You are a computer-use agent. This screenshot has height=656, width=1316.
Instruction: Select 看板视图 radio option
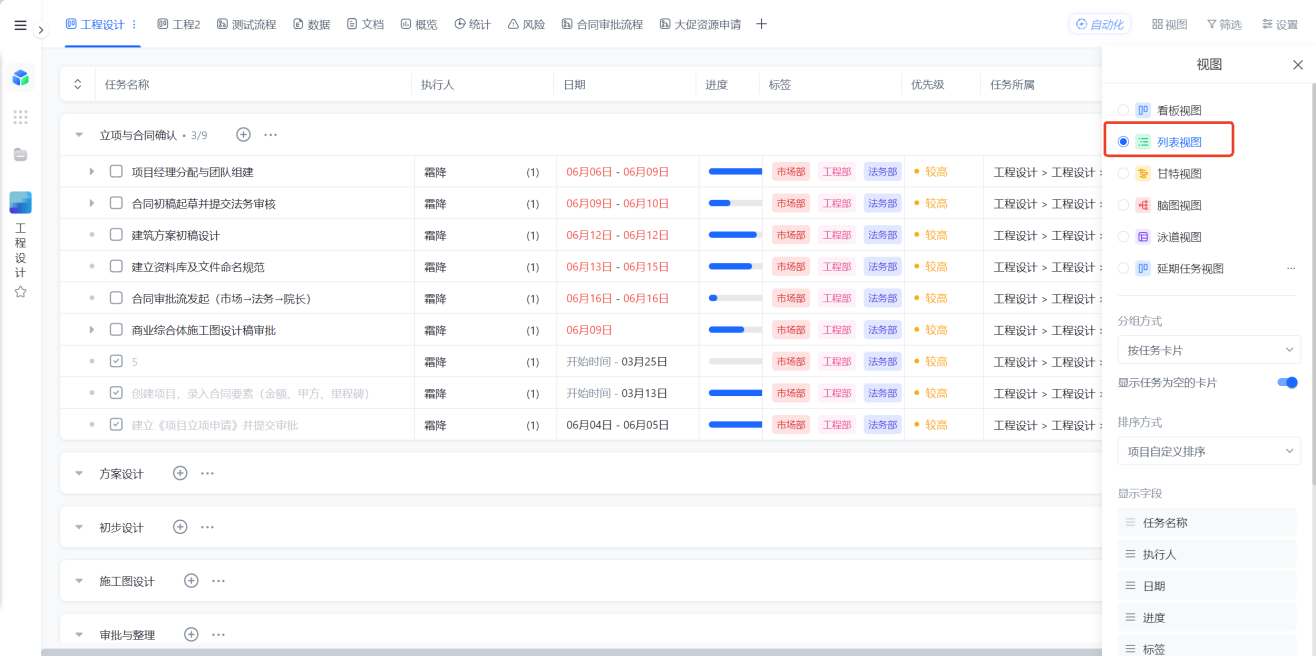1124,110
